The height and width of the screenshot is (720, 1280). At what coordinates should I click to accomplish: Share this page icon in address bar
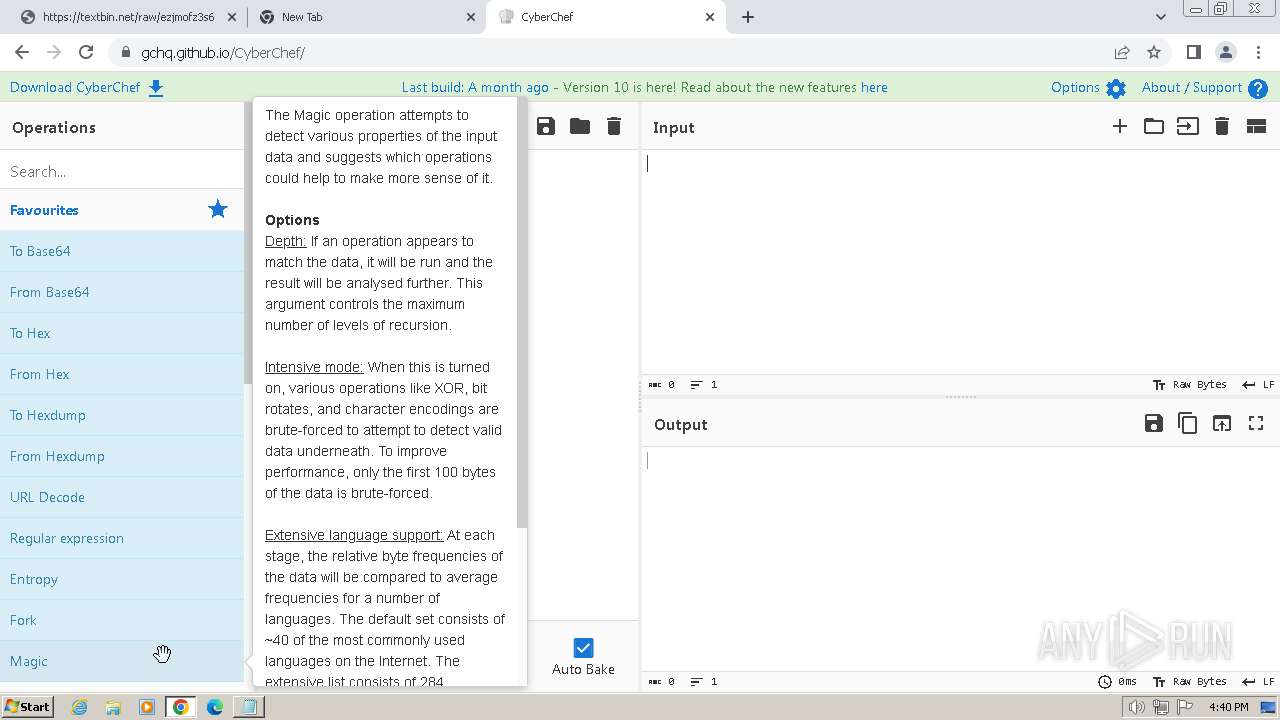click(1122, 52)
